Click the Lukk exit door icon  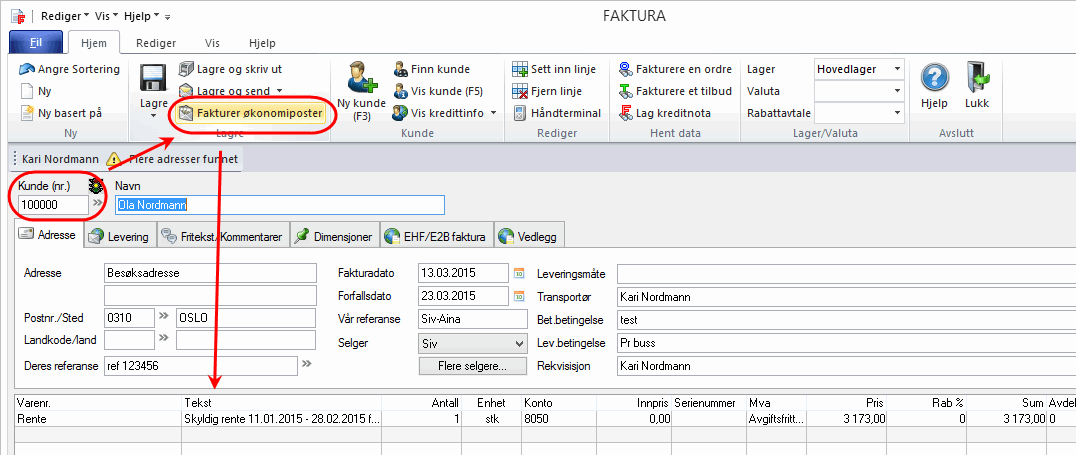pyautogui.click(x=976, y=80)
